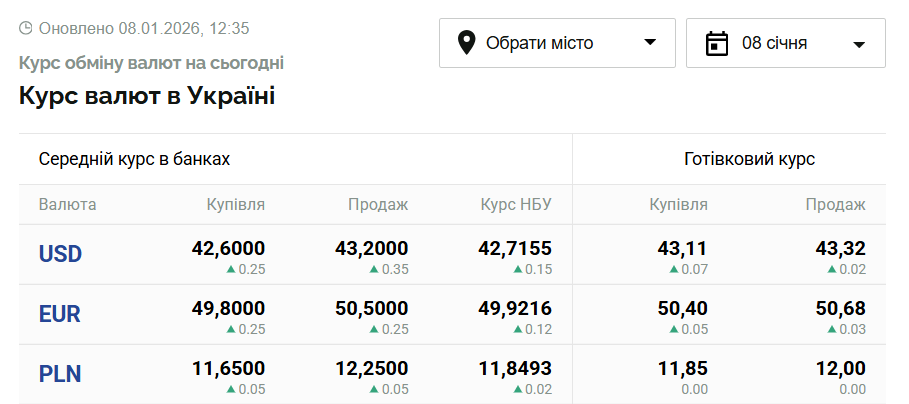This screenshot has width=909, height=404.
Task: Click the green arrow under USD cash selling rate
Action: click(x=832, y=269)
